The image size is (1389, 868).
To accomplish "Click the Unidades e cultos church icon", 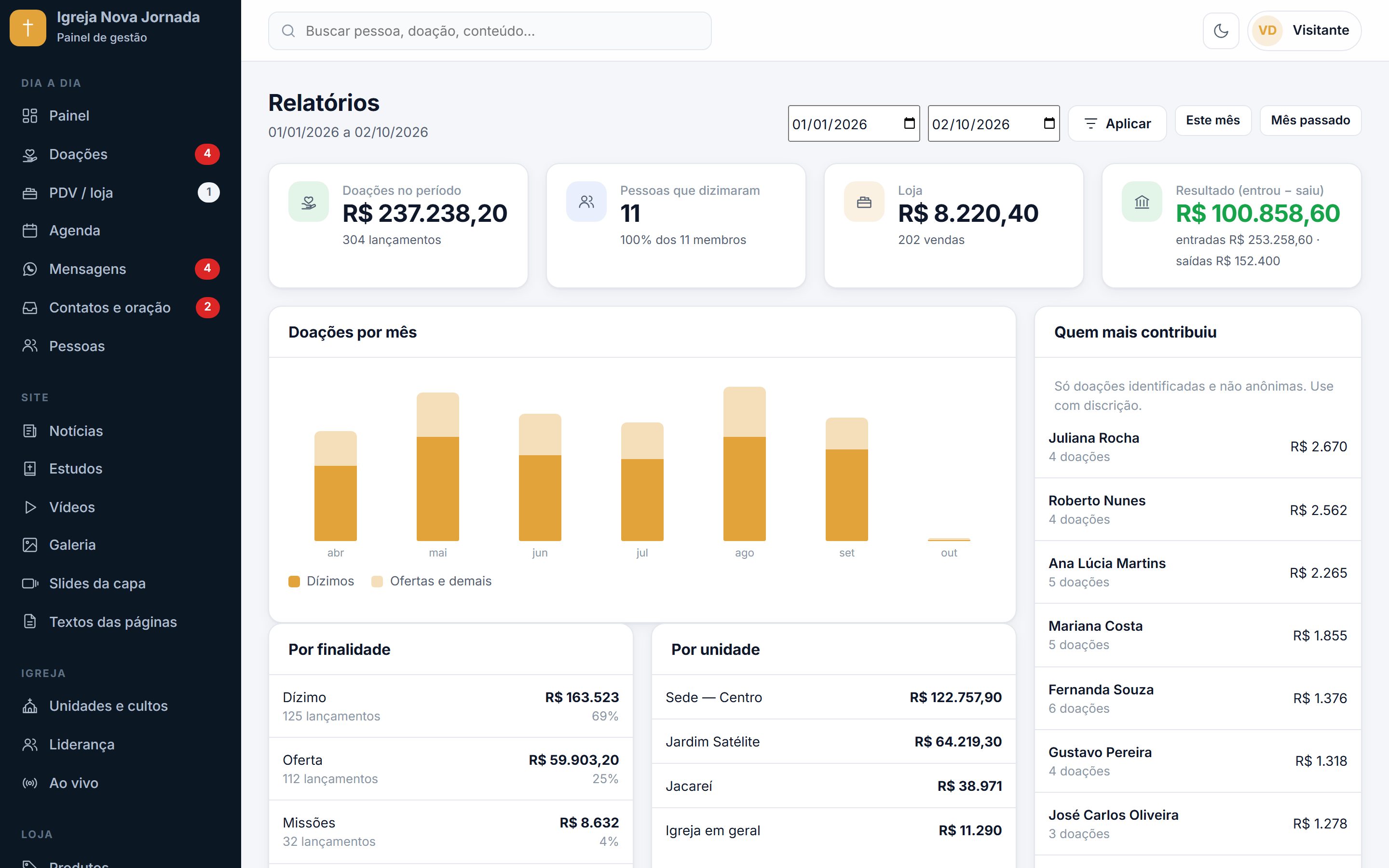I will coord(30,706).
